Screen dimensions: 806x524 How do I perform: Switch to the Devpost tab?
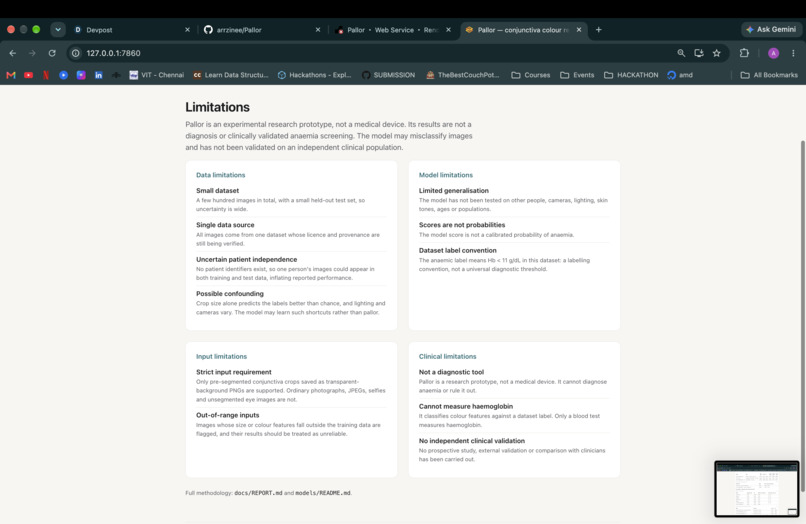(131, 30)
